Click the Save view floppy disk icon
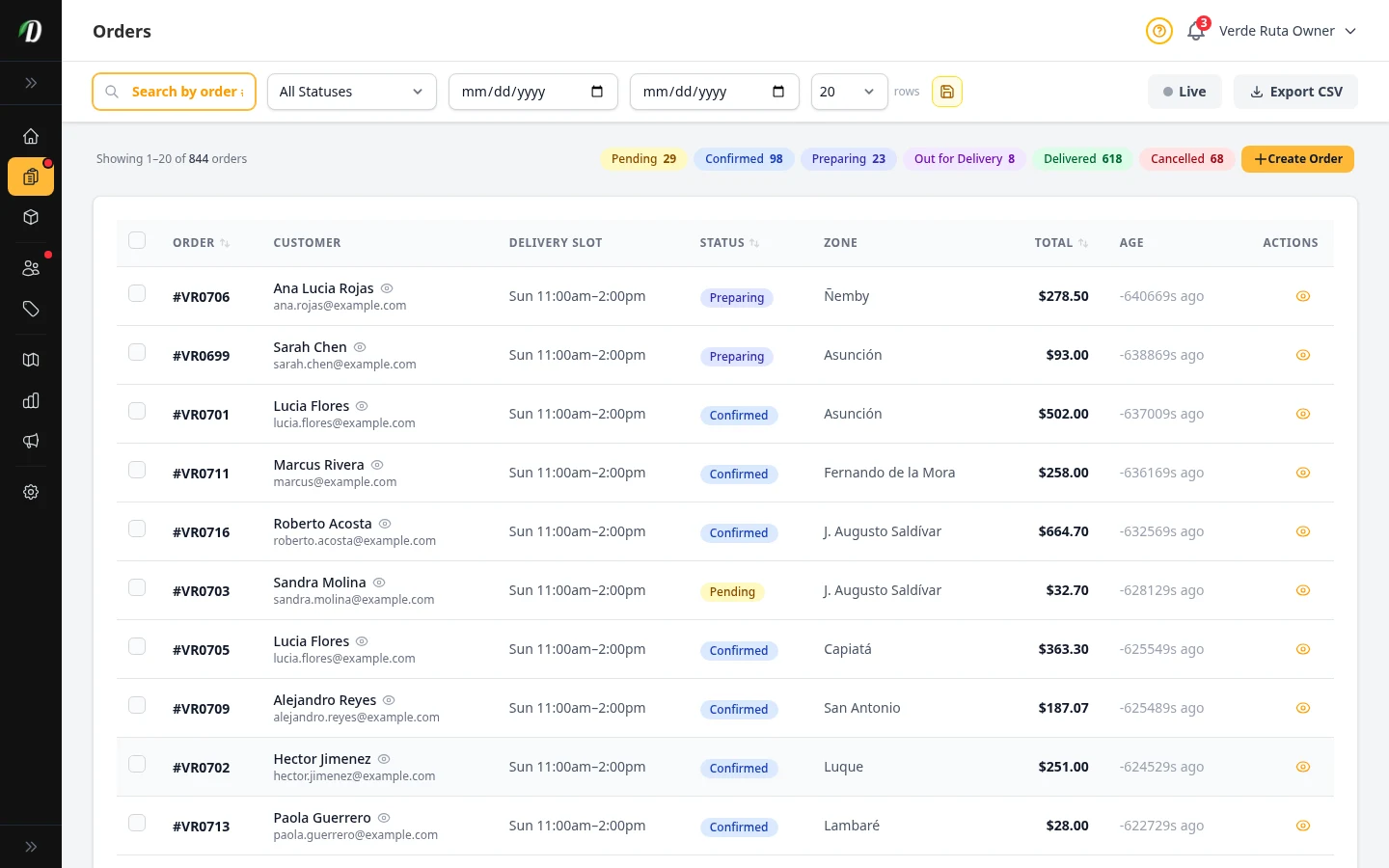 (946, 92)
